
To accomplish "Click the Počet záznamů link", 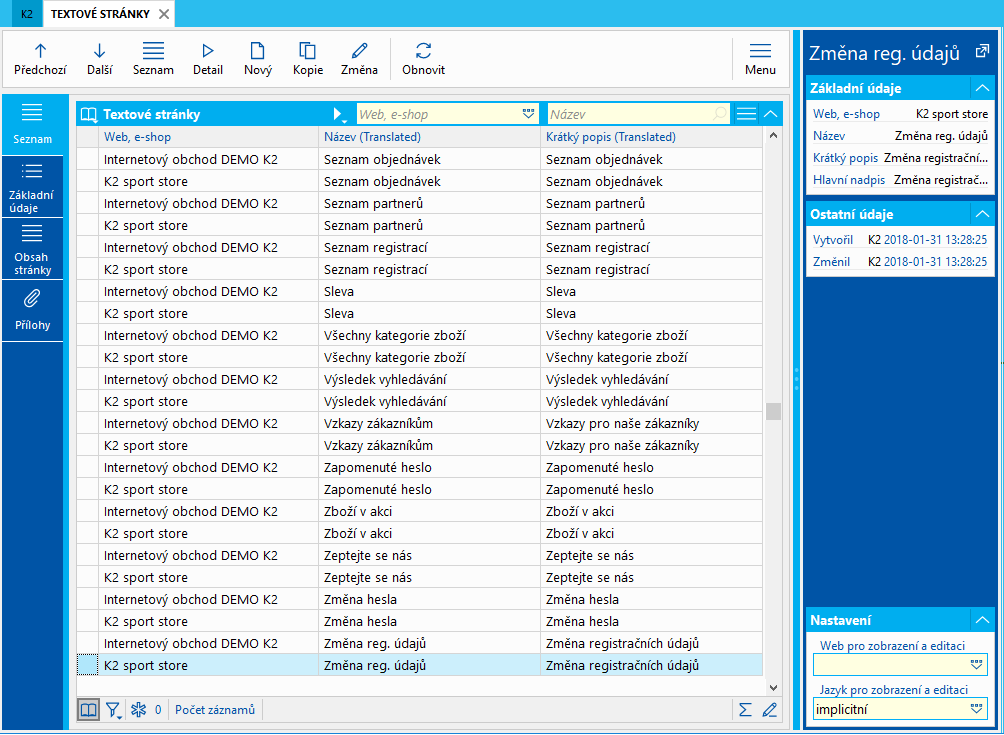I will (x=215, y=710).
